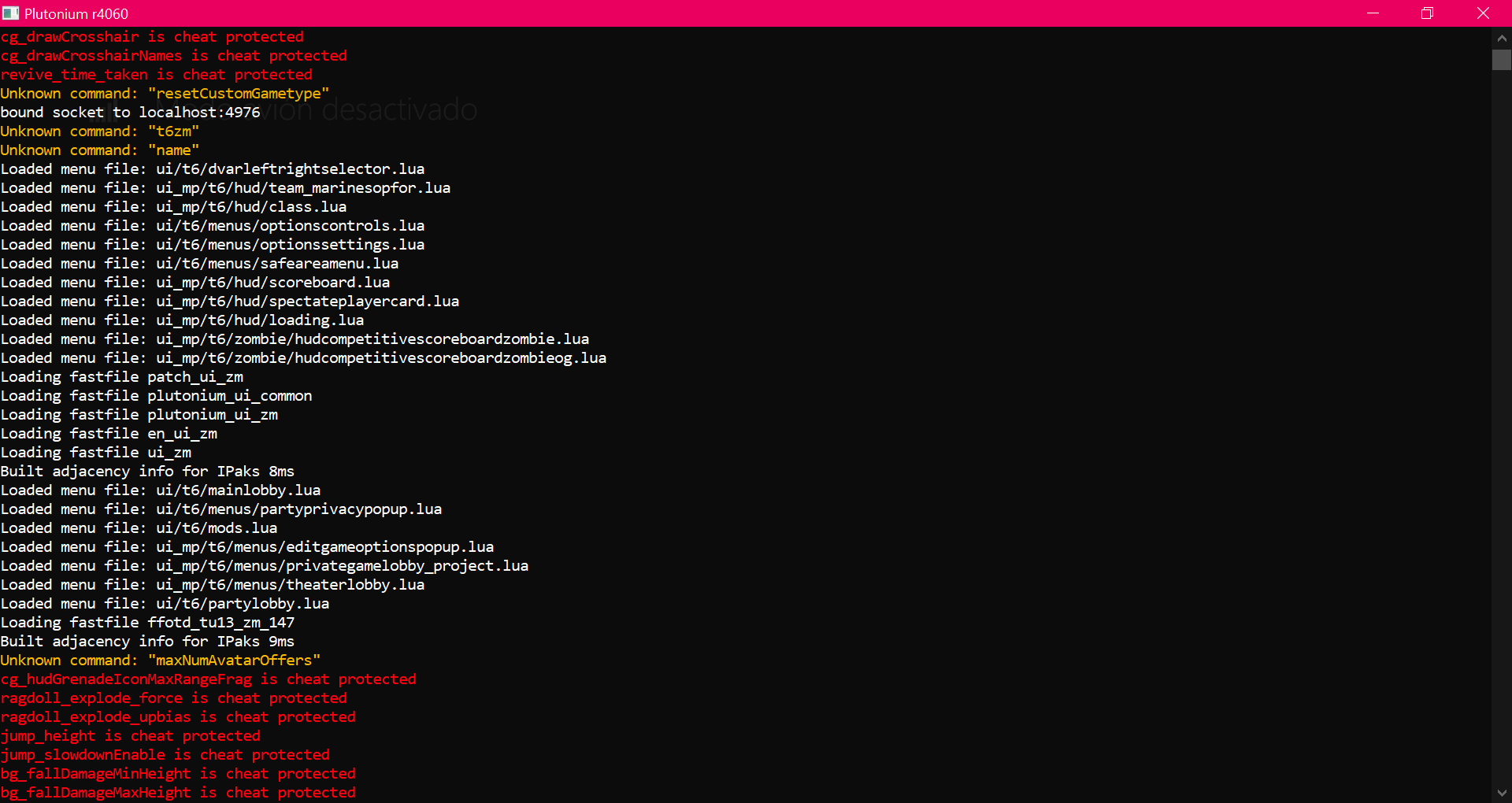Click the hudcompetitivescoreboardzombieog.lua log line
The width and height of the screenshot is (1512, 803).
303,358
